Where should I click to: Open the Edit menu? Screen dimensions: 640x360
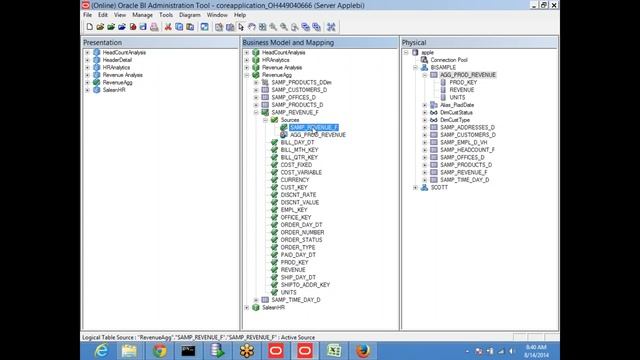coord(103,15)
